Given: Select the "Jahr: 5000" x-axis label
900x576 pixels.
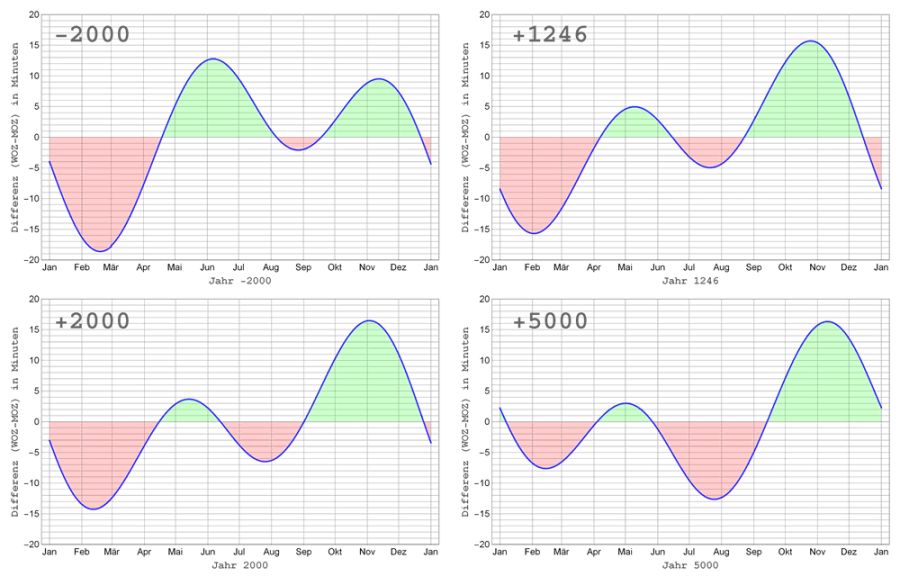Looking at the screenshot, I should click(691, 565).
